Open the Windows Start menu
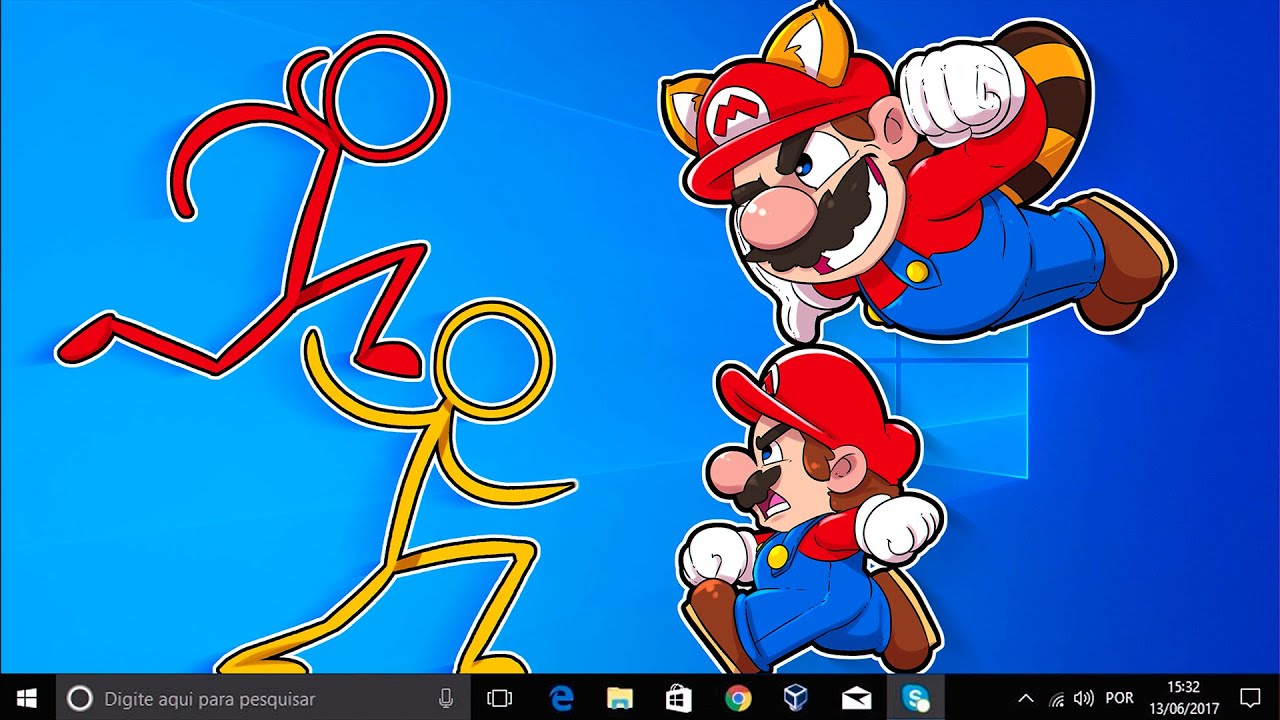This screenshot has height=720, width=1280. click(x=26, y=698)
